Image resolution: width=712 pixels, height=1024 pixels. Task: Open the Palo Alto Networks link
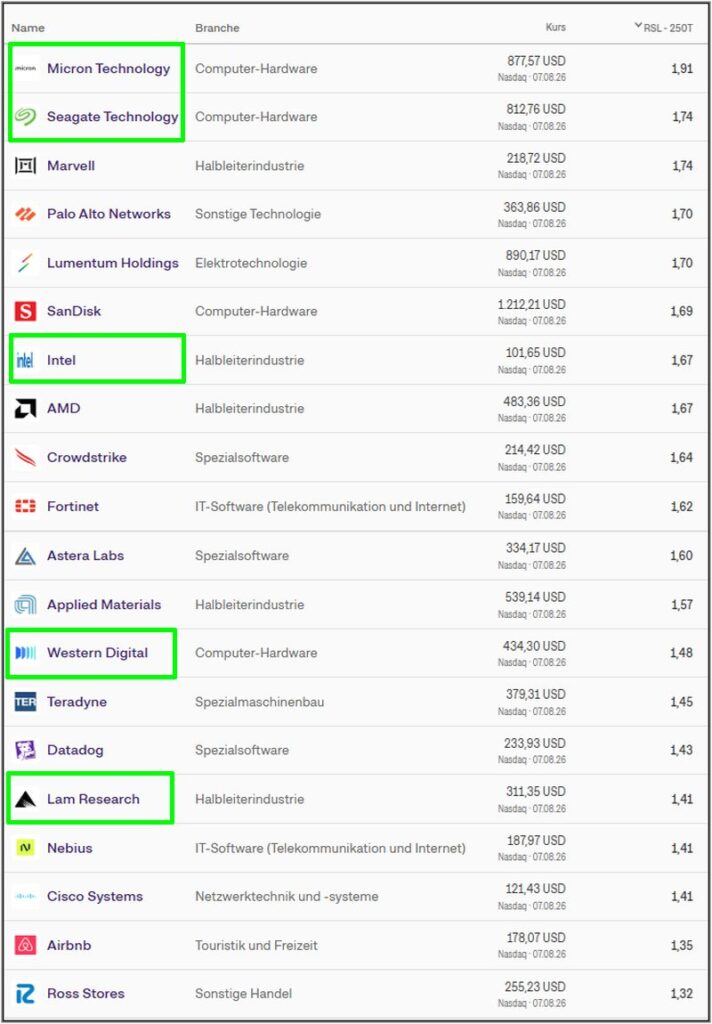pyautogui.click(x=108, y=214)
